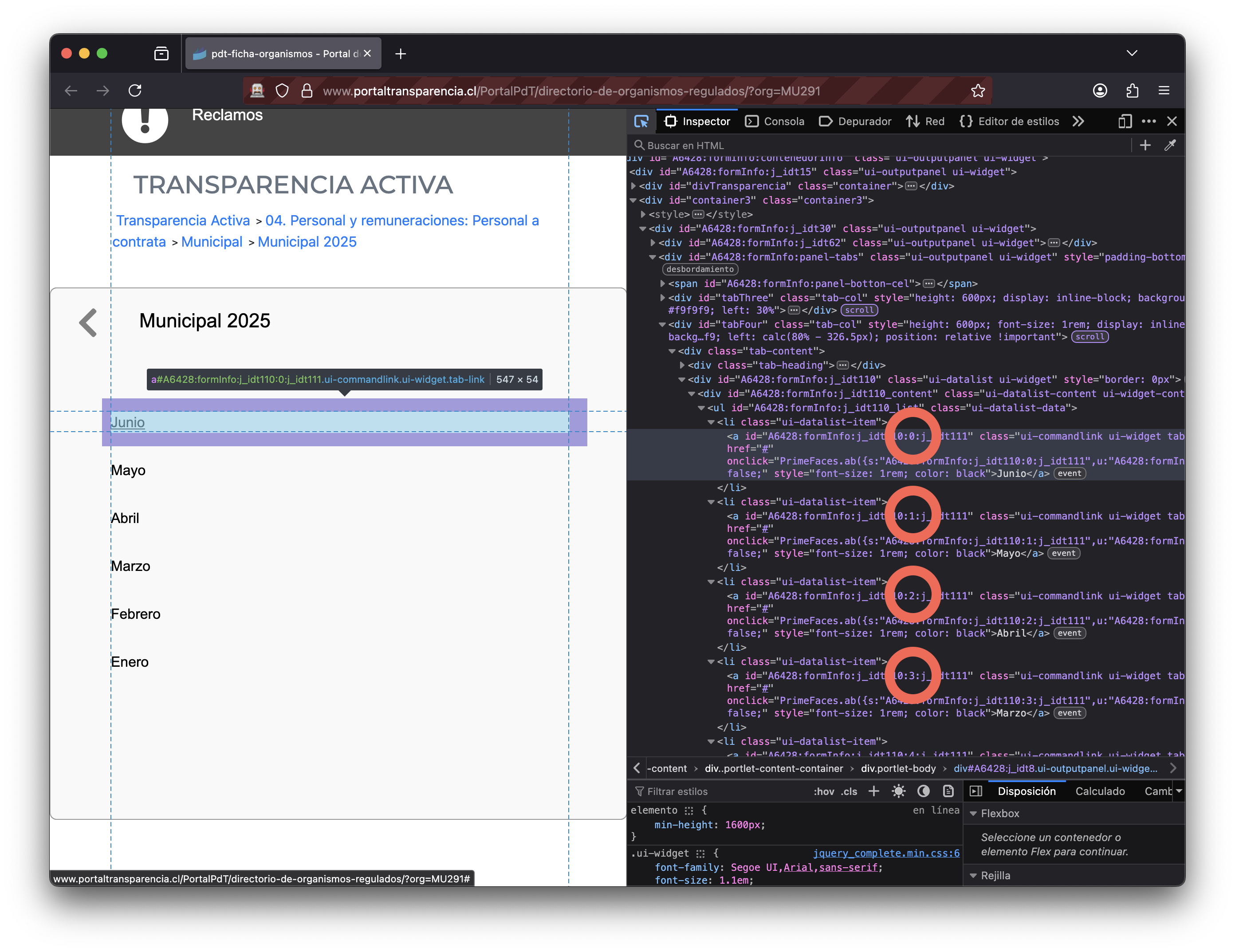The height and width of the screenshot is (952, 1235).
Task: Open jquery_complete.min.css:6 source link
Action: click(x=886, y=854)
